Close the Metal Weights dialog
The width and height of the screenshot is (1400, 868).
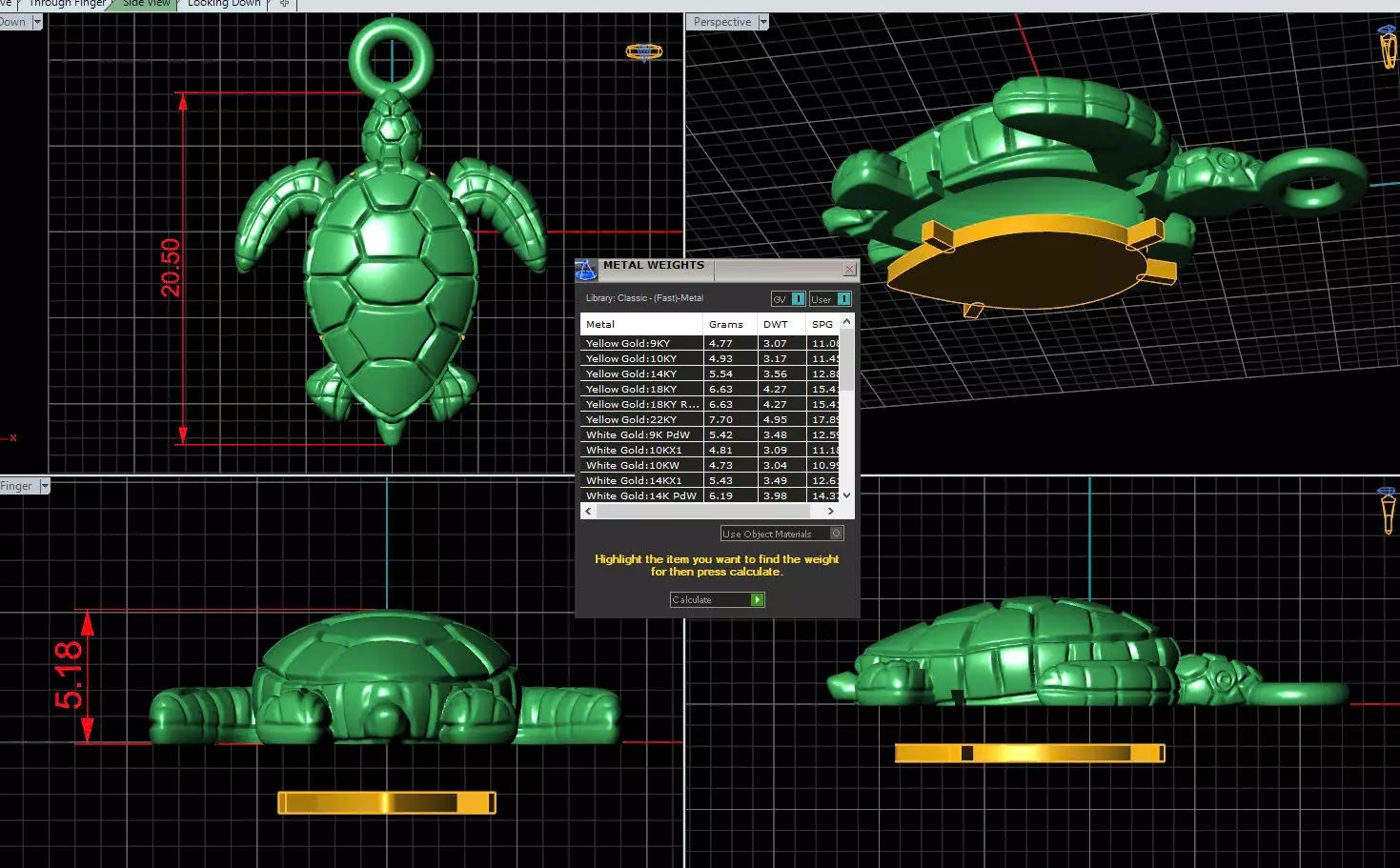[849, 270]
